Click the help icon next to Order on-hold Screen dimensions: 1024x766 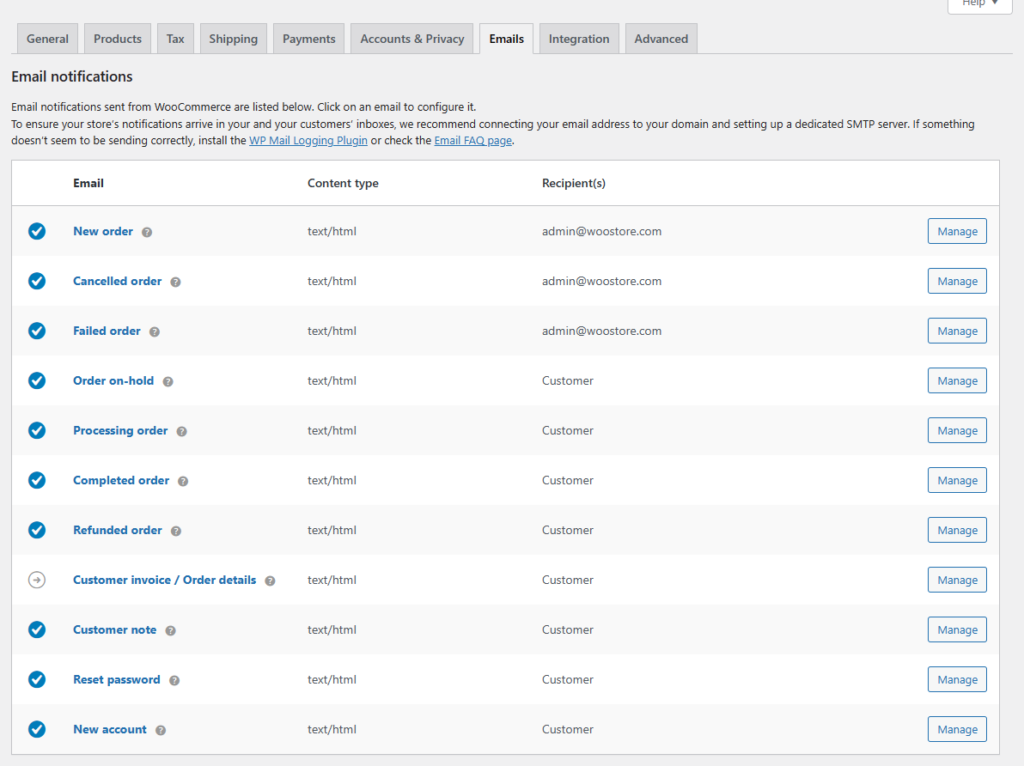[x=168, y=382]
